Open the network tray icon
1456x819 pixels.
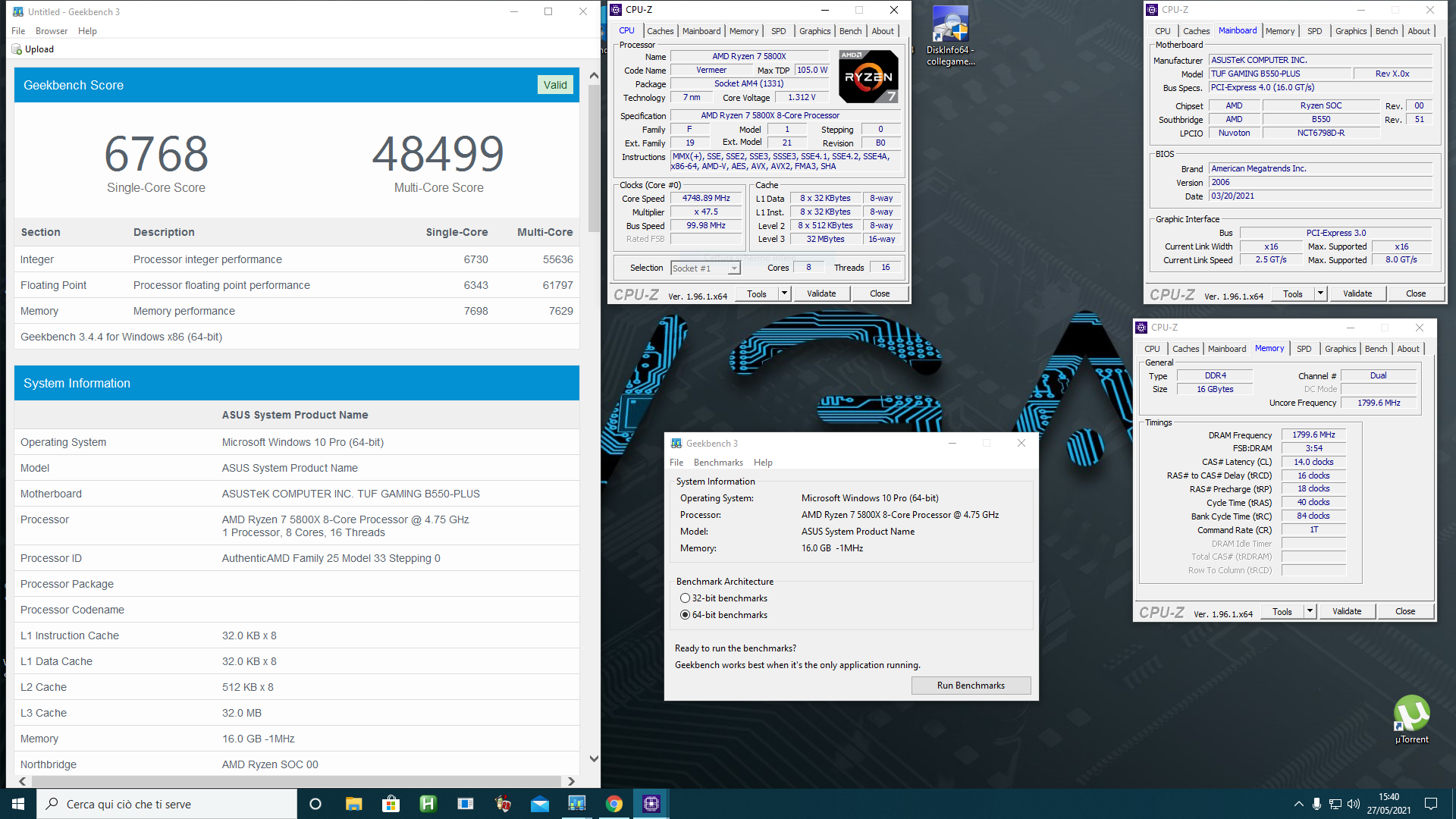[x=1335, y=804]
